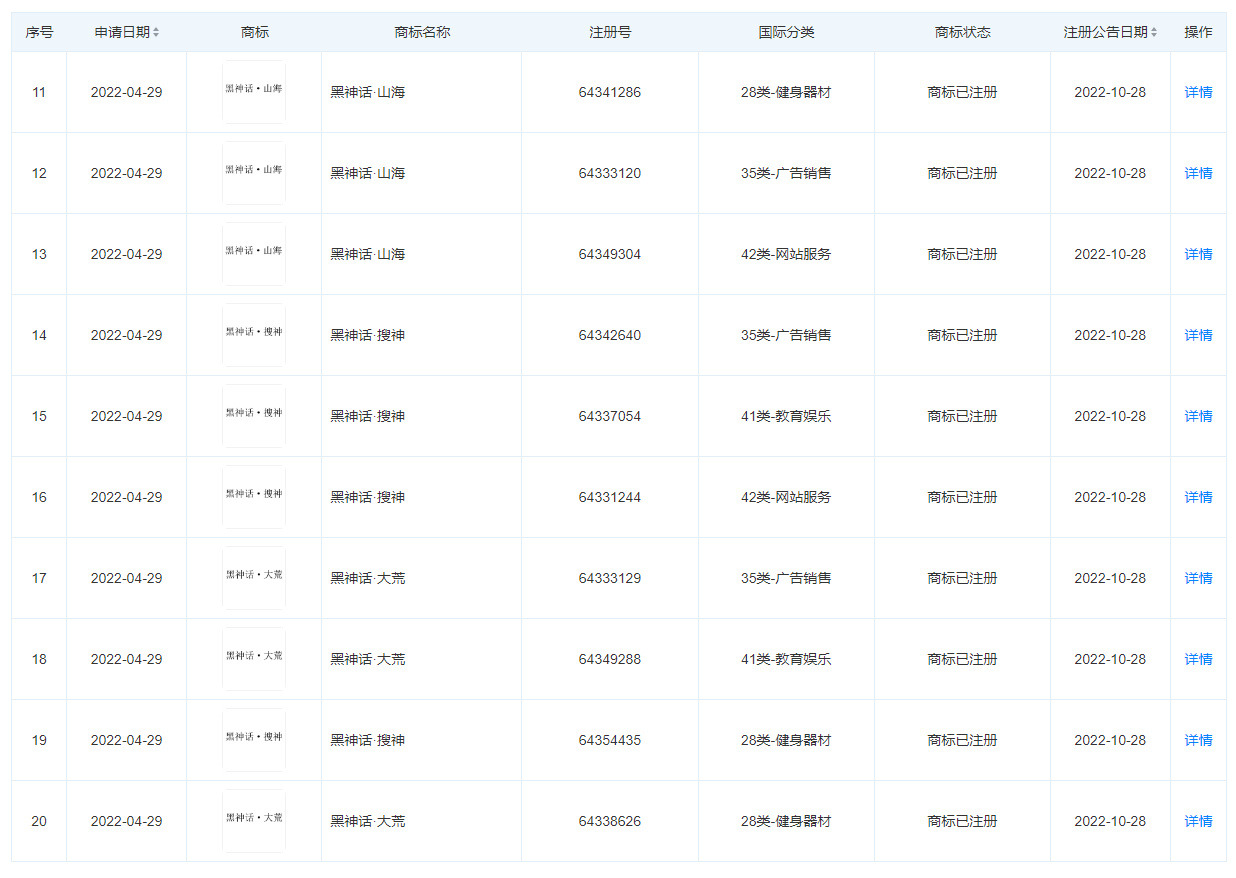Click 41类-教育娱乐 in row 15
The height and width of the screenshot is (878, 1236).
(786, 416)
